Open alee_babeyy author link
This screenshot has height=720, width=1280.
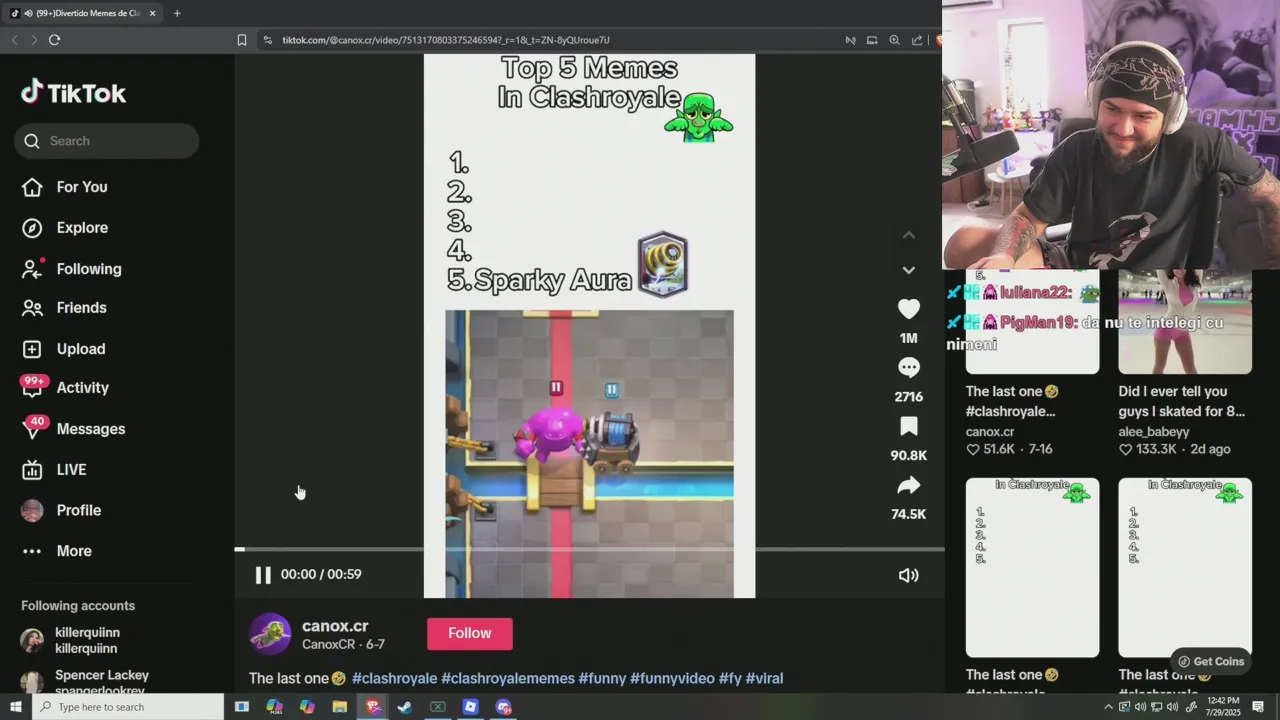tap(1153, 432)
